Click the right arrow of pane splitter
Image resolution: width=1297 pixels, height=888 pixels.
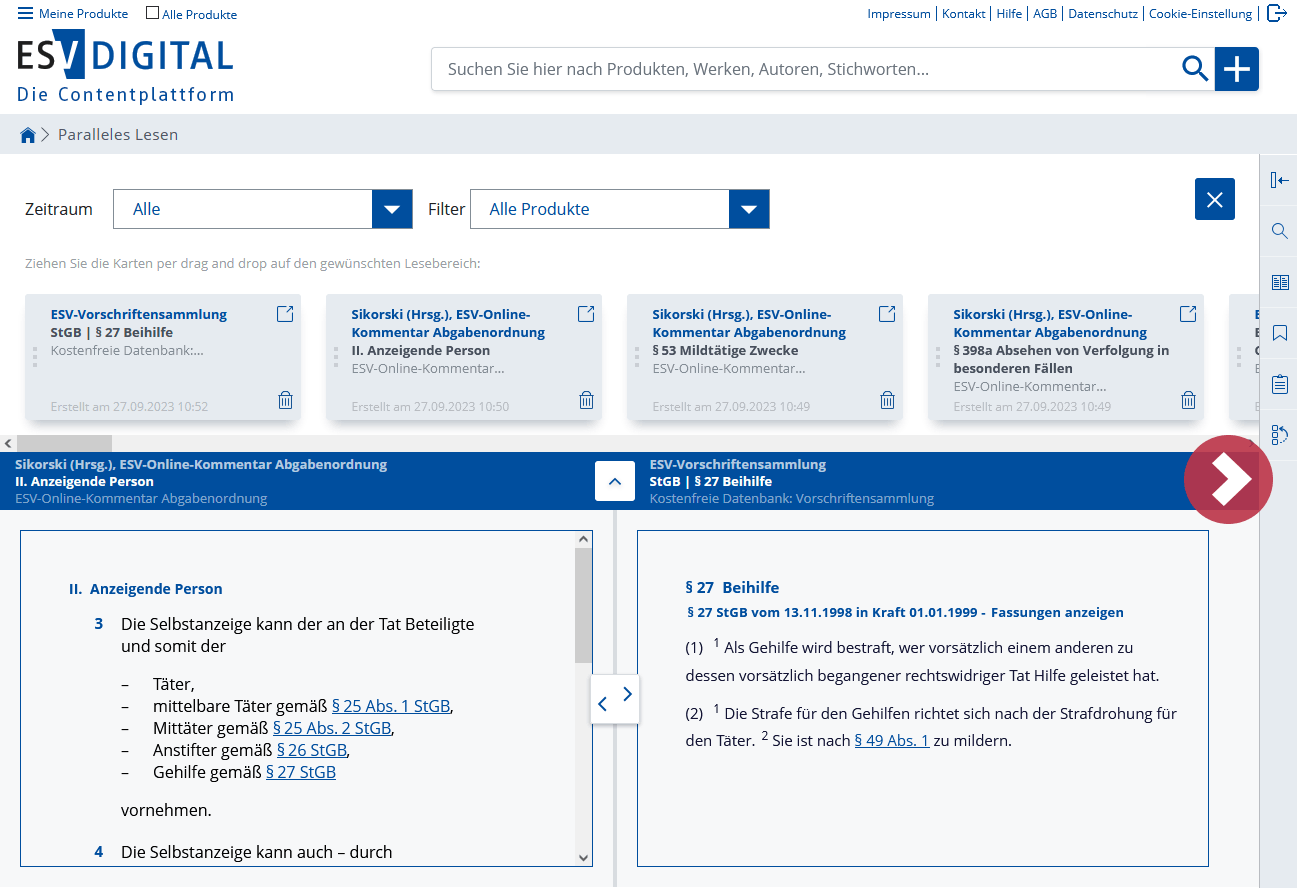(628, 693)
